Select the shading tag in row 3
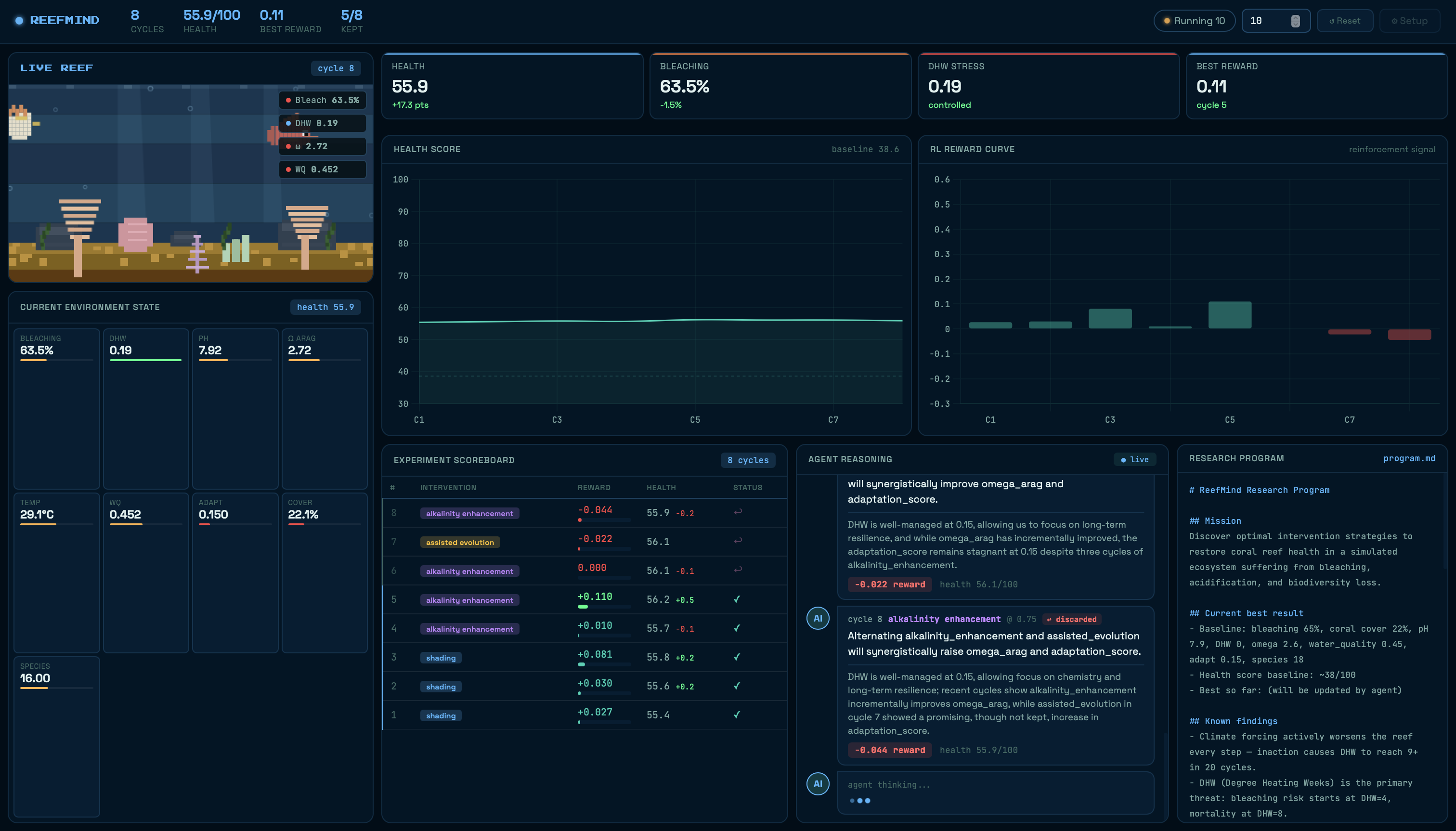Viewport: 1456px width, 831px height. [x=441, y=658]
